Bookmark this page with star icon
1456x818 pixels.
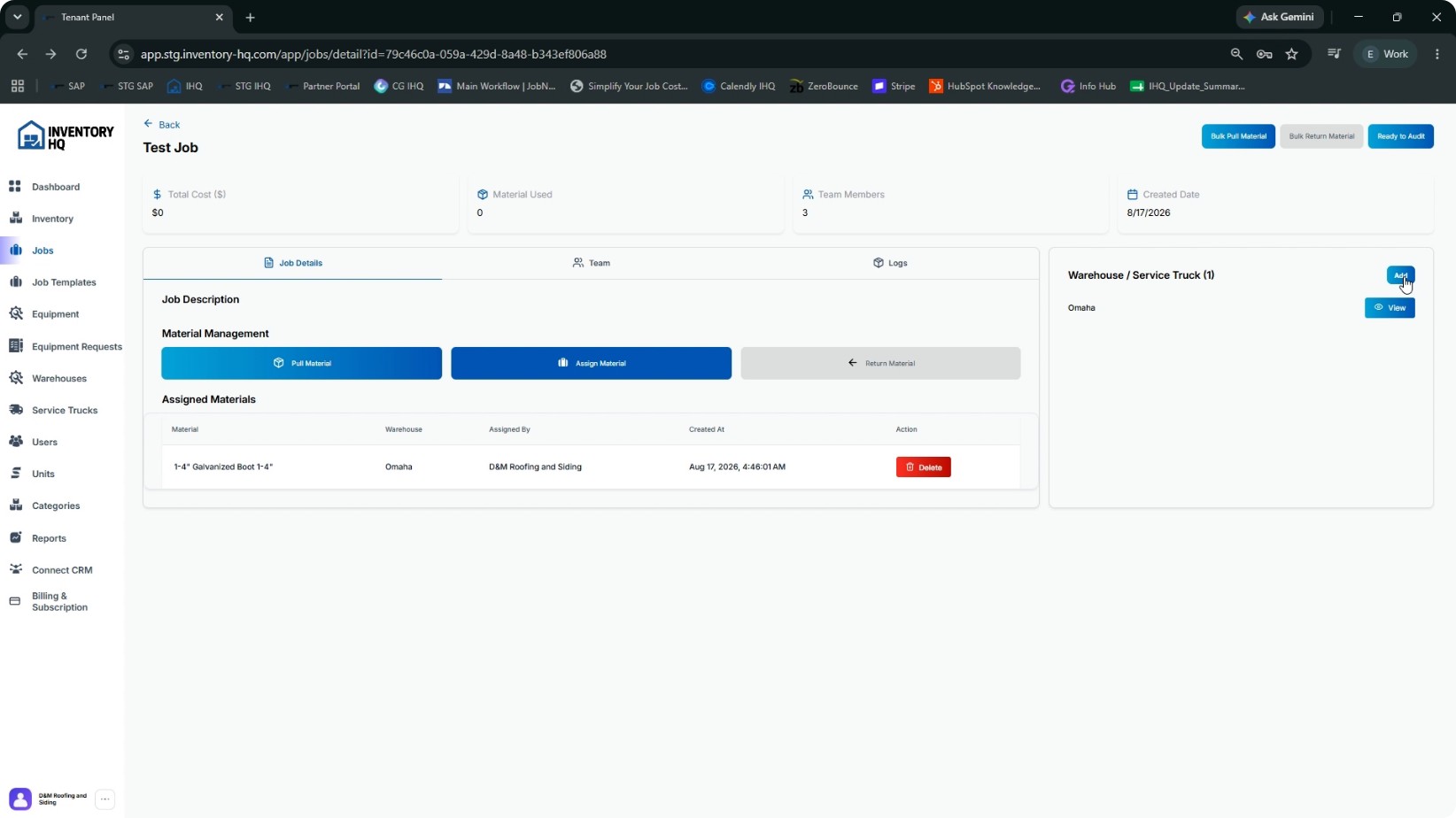coord(1291,54)
